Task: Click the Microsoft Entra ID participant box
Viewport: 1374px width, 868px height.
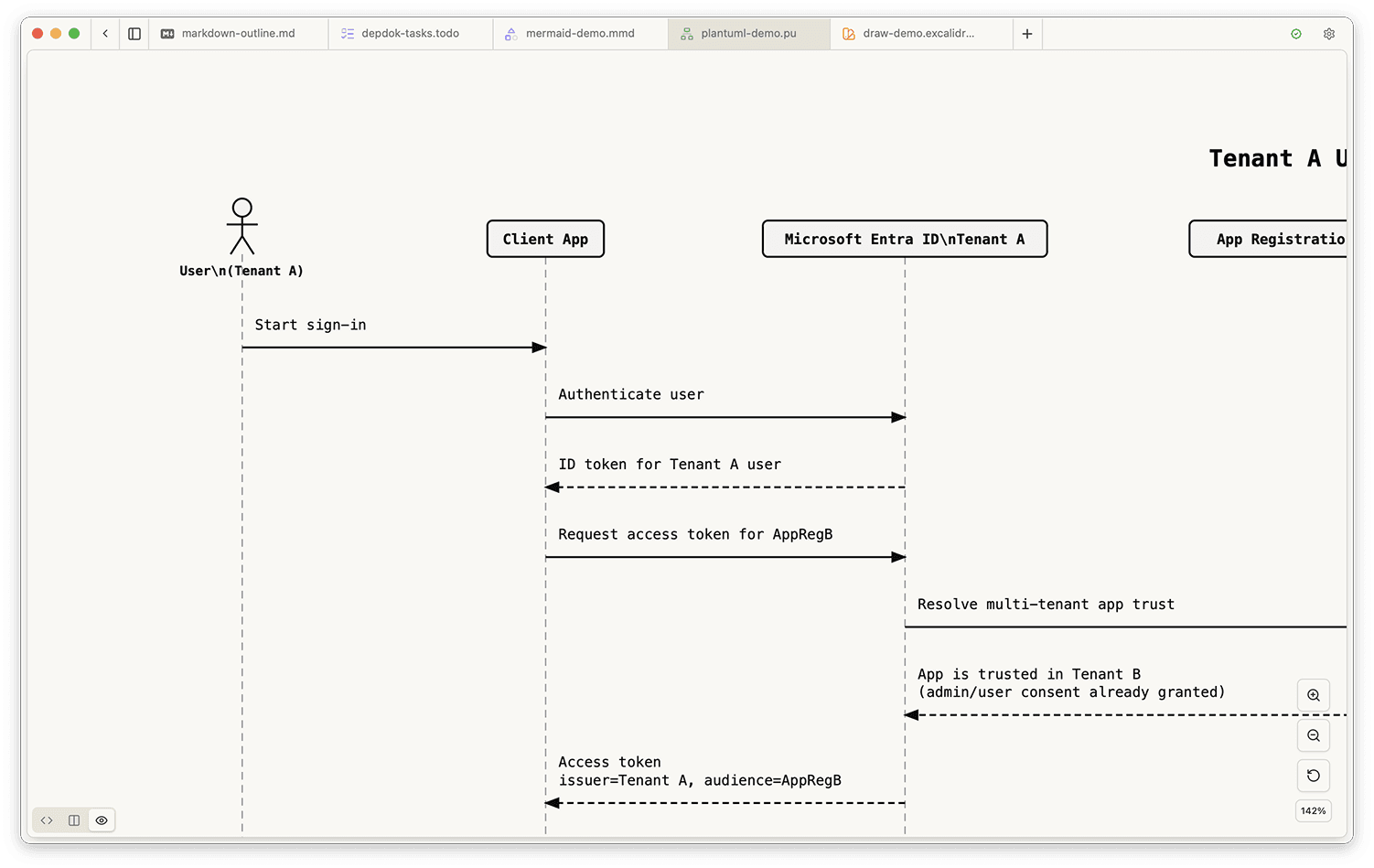Action: point(905,239)
